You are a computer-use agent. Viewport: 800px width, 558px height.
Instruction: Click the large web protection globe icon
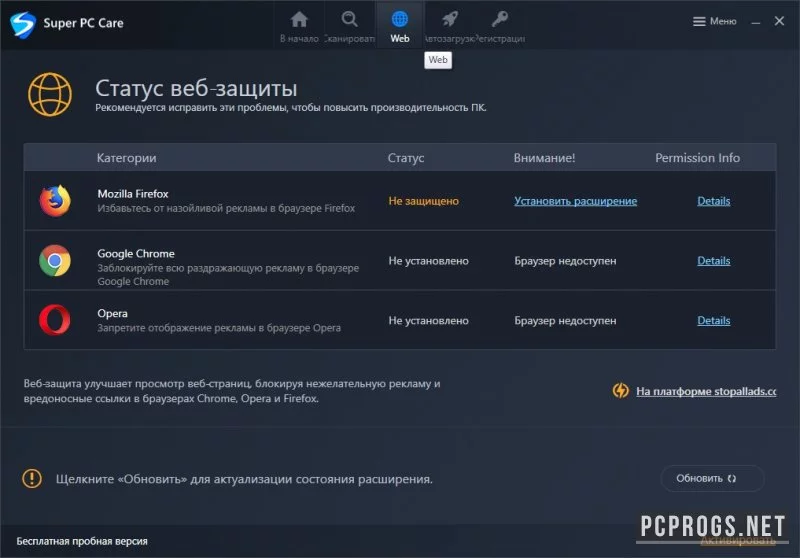click(x=50, y=94)
